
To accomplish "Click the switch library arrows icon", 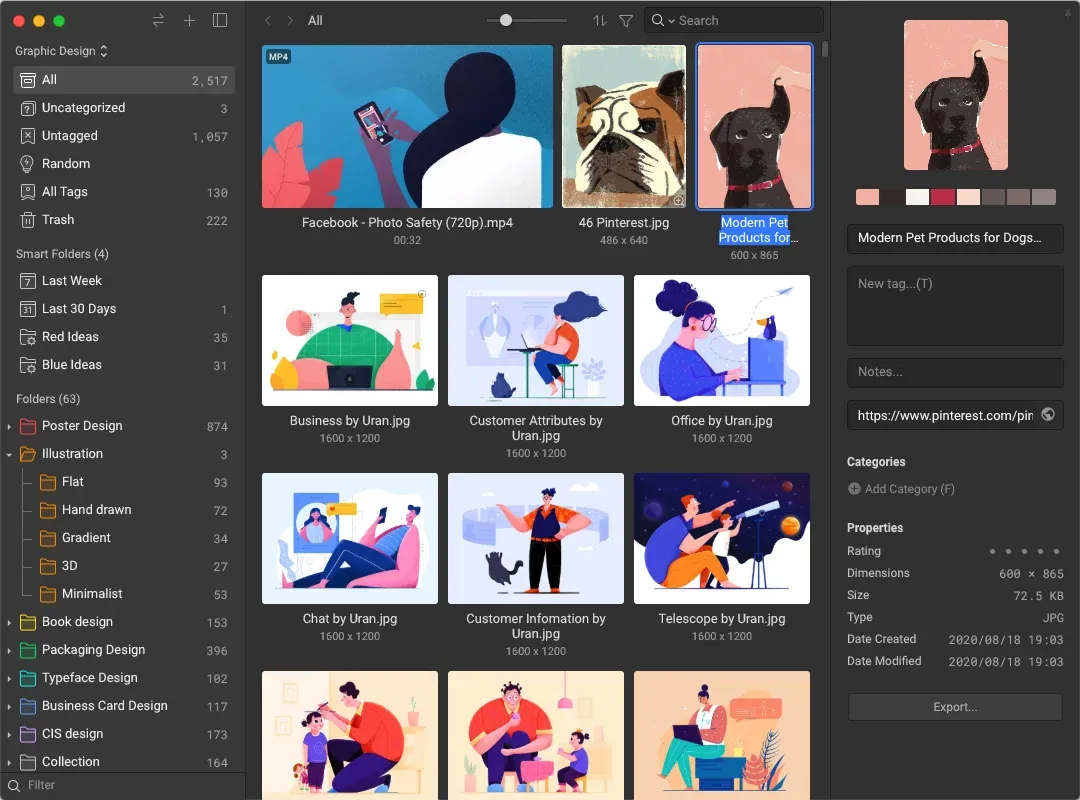I will click(158, 21).
